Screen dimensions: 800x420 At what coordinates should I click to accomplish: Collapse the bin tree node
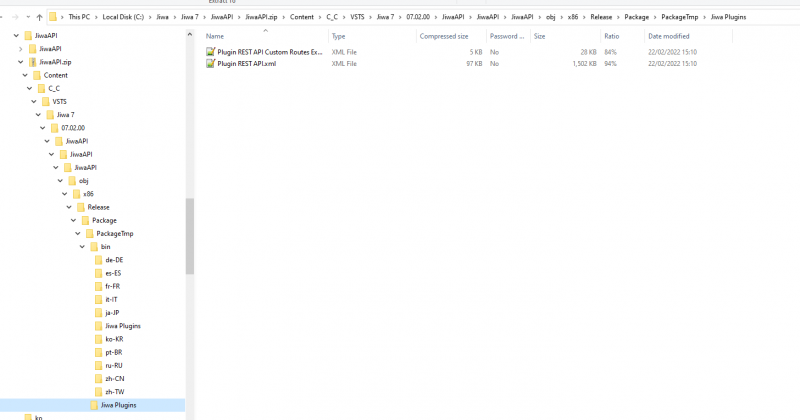coord(82,247)
